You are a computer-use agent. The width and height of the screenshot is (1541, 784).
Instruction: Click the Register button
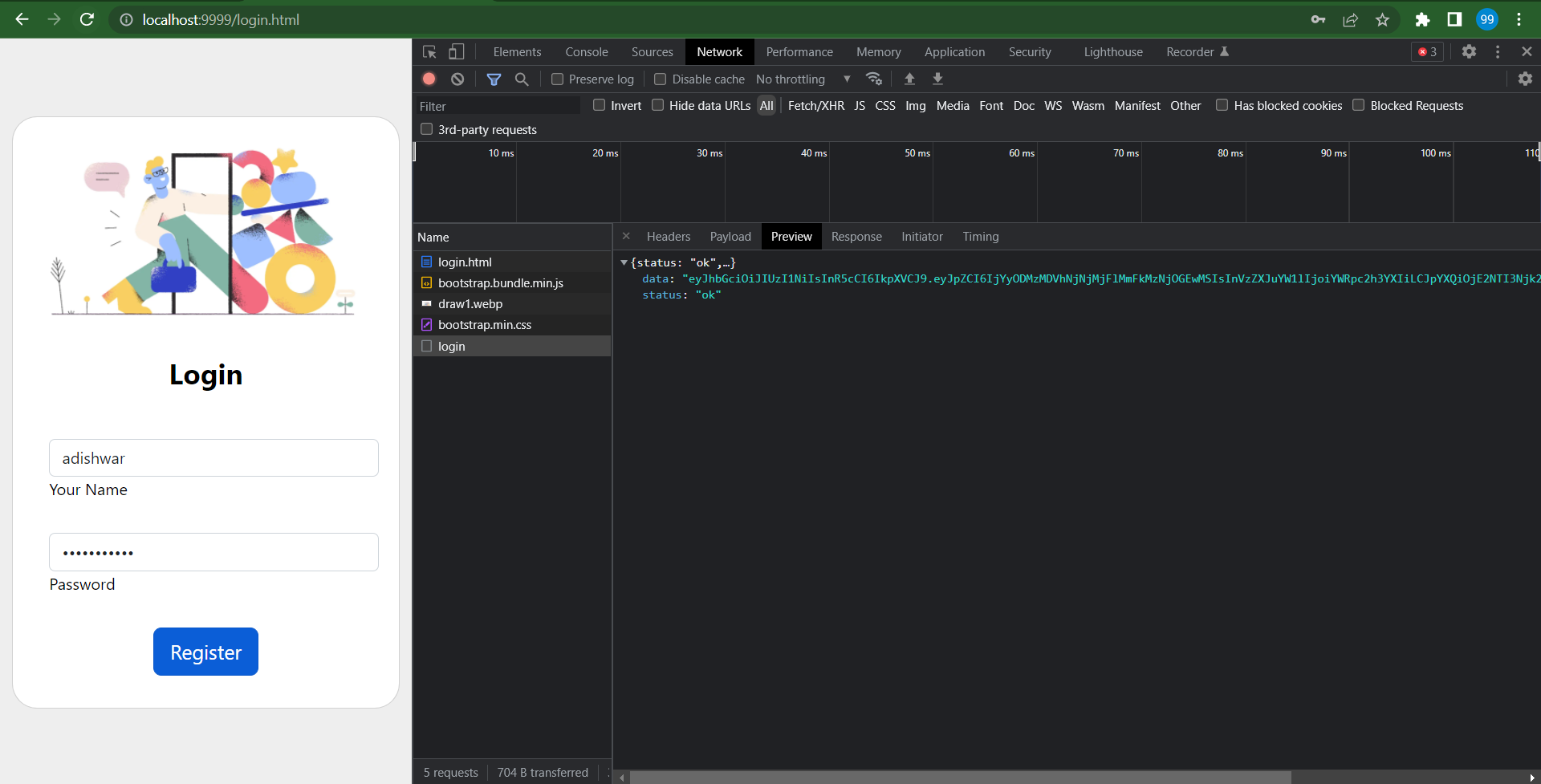205,652
